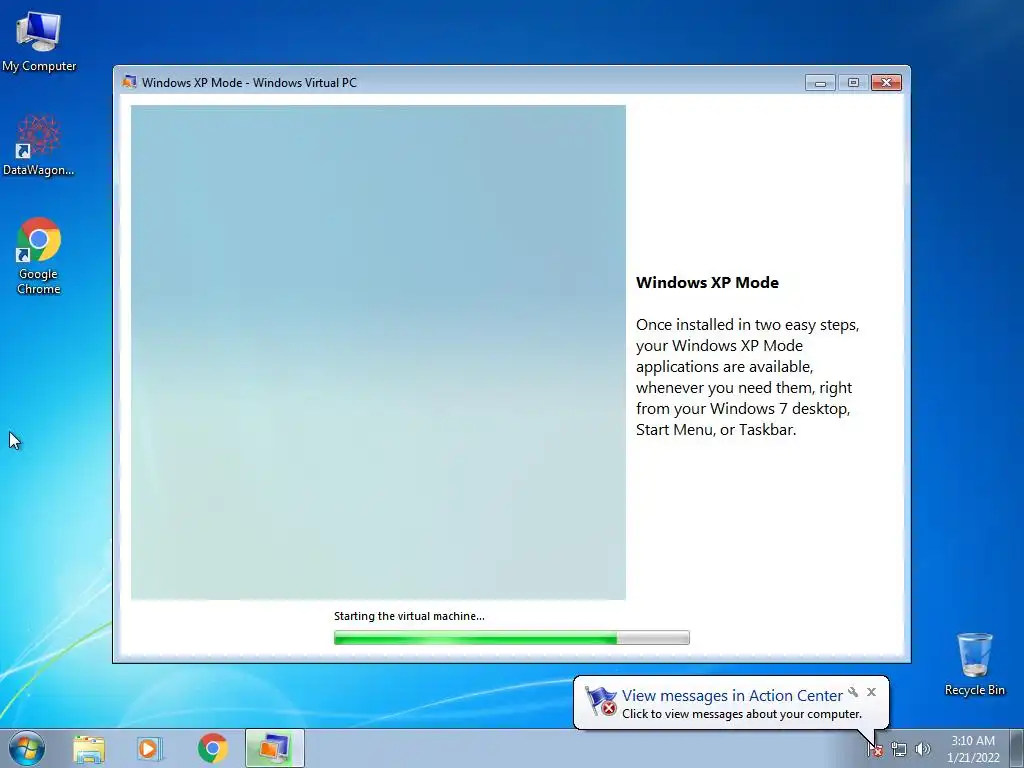Click the Show desktop strip beside the clock

[1017, 748]
